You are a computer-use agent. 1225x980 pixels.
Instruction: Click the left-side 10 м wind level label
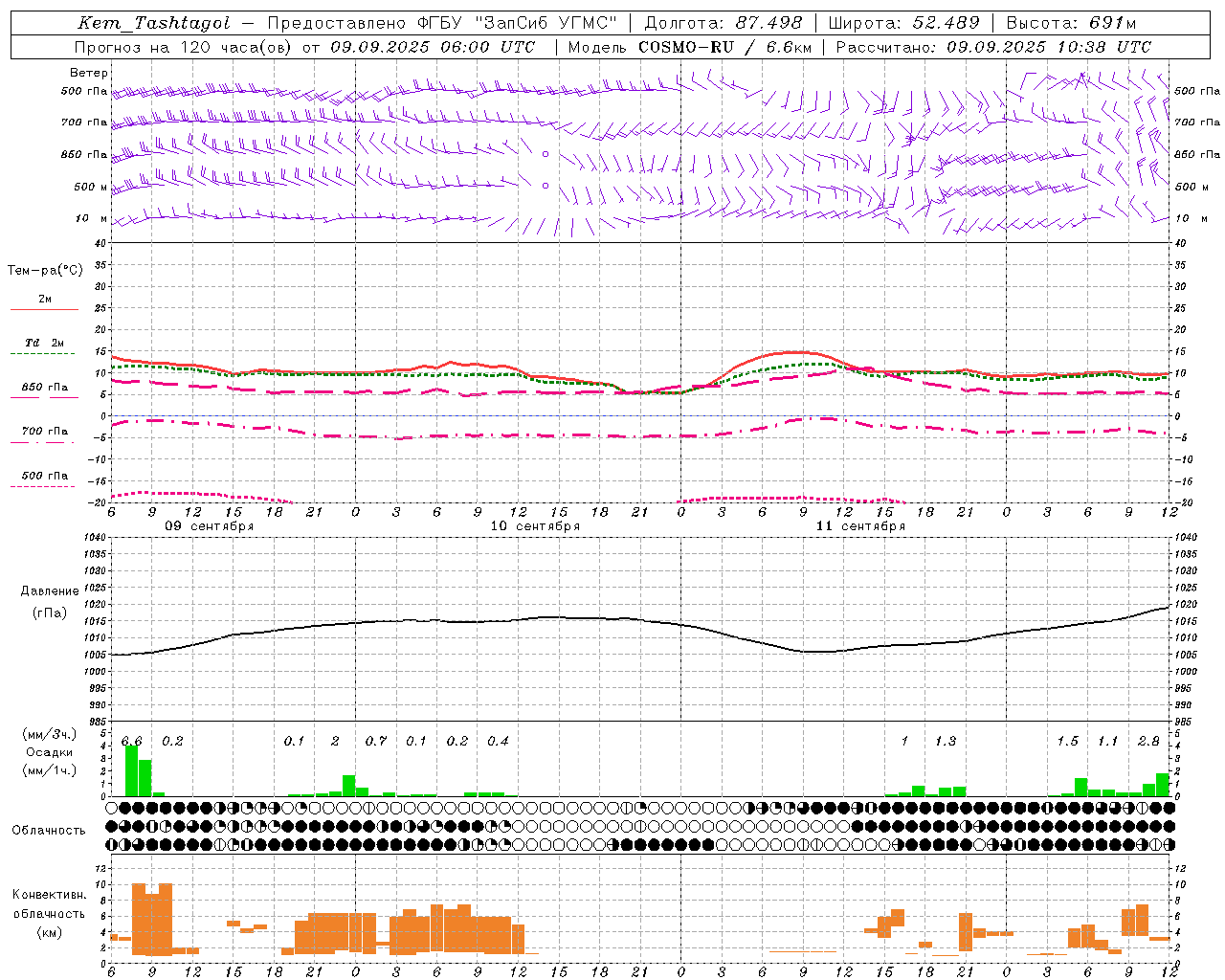coord(92,218)
